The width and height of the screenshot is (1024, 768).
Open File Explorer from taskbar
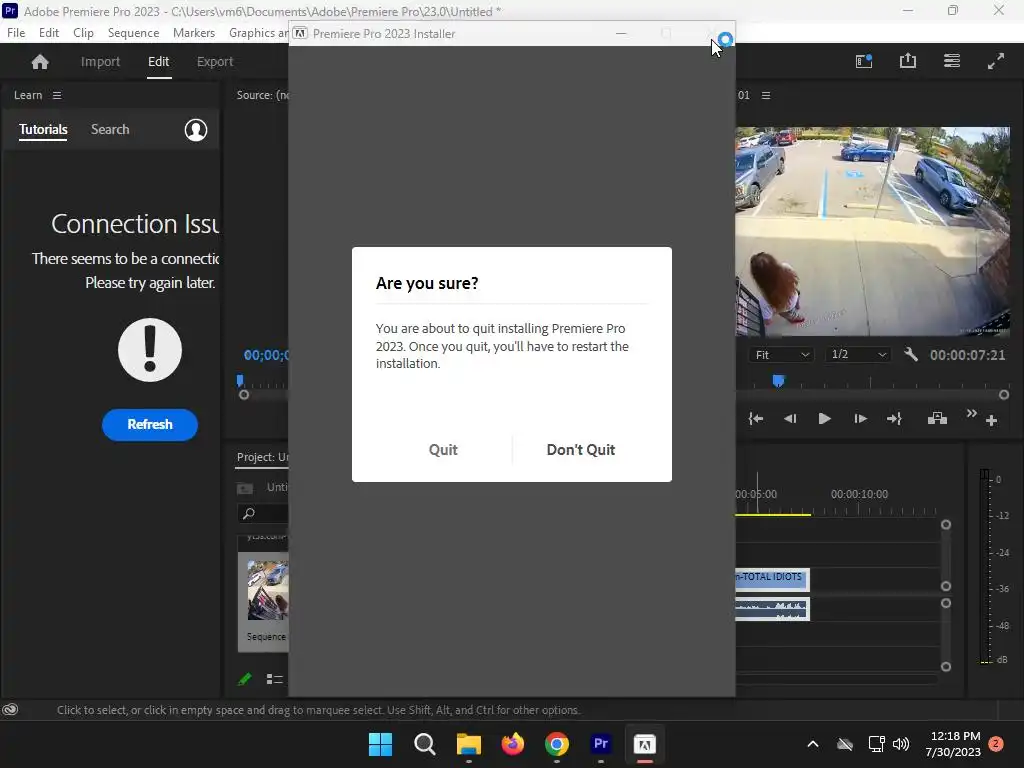[468, 744]
